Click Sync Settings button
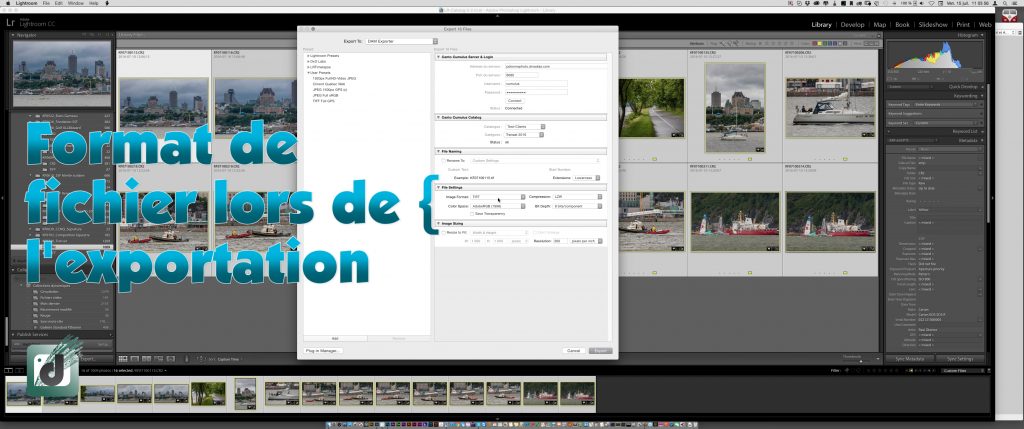This screenshot has width=1024, height=429. click(x=960, y=358)
